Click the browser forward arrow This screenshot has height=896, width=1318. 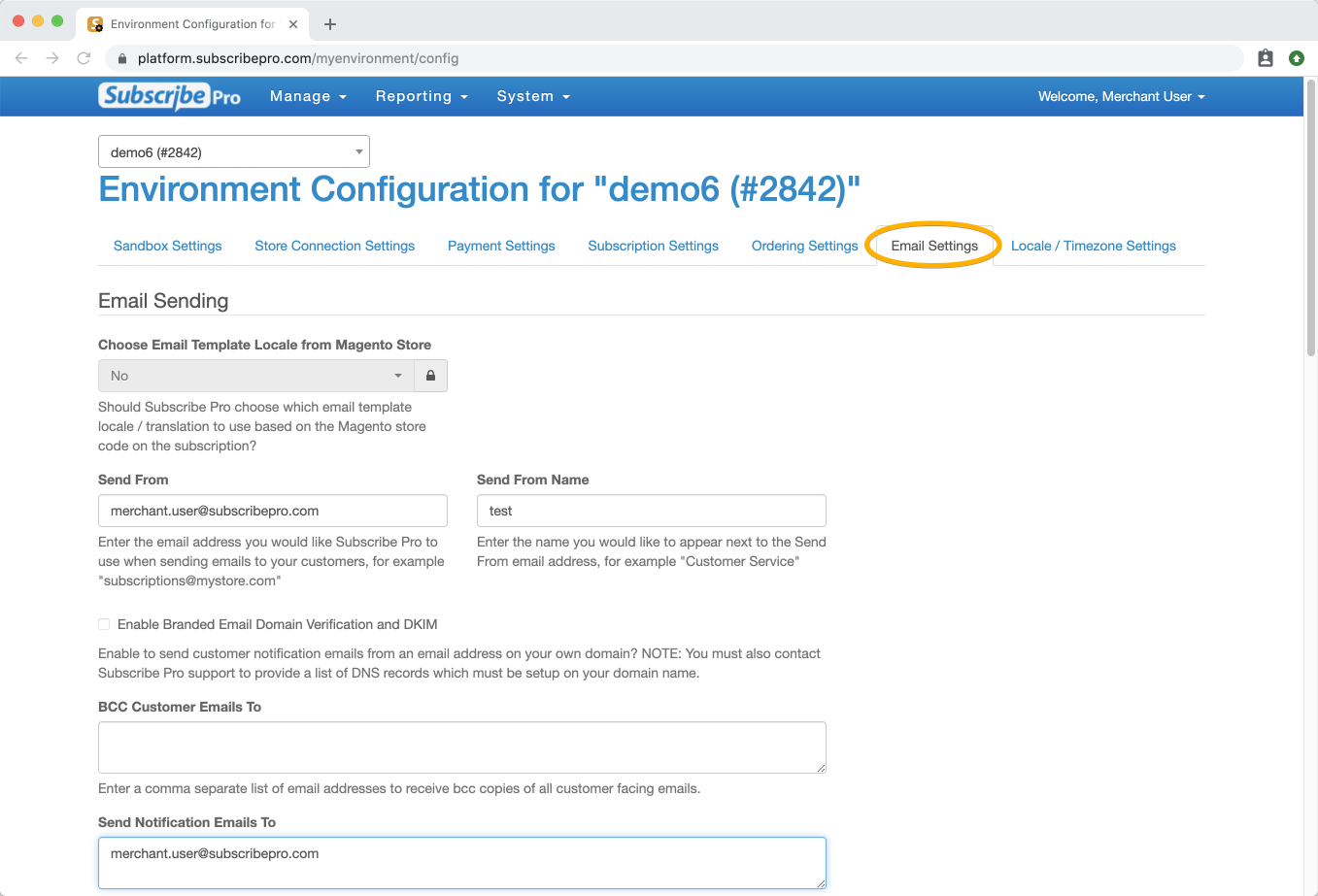[x=52, y=58]
